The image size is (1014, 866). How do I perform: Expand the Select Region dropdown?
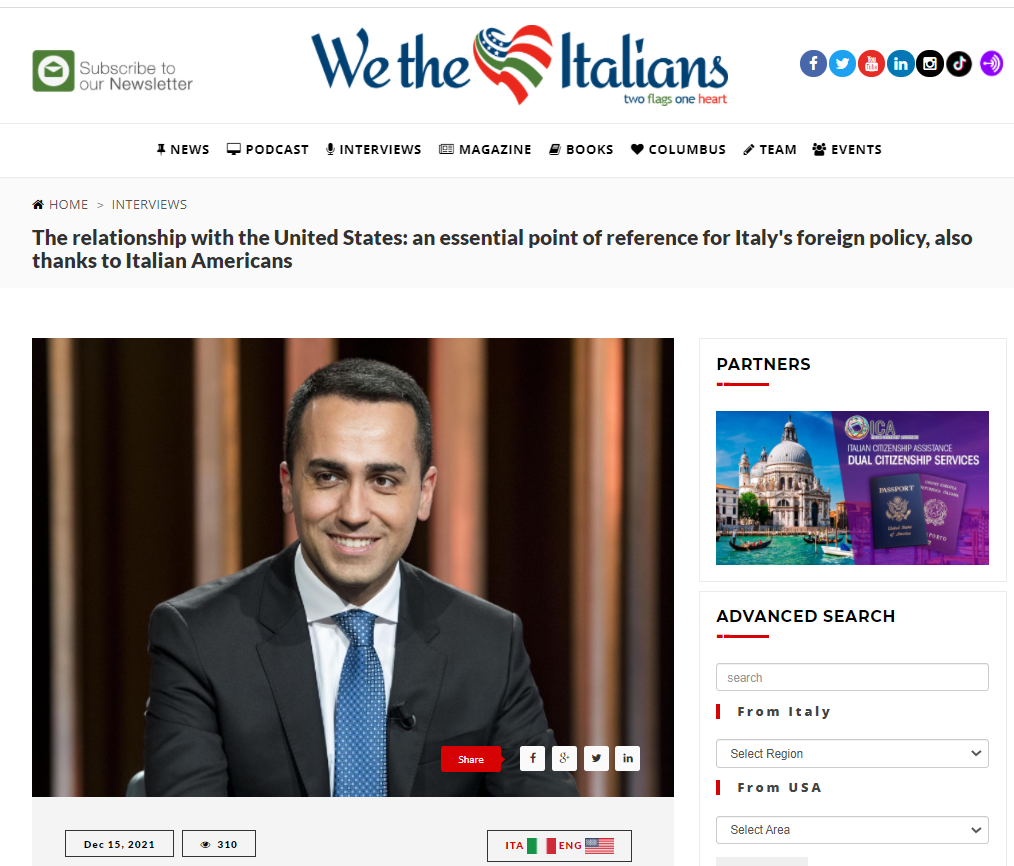(x=852, y=753)
